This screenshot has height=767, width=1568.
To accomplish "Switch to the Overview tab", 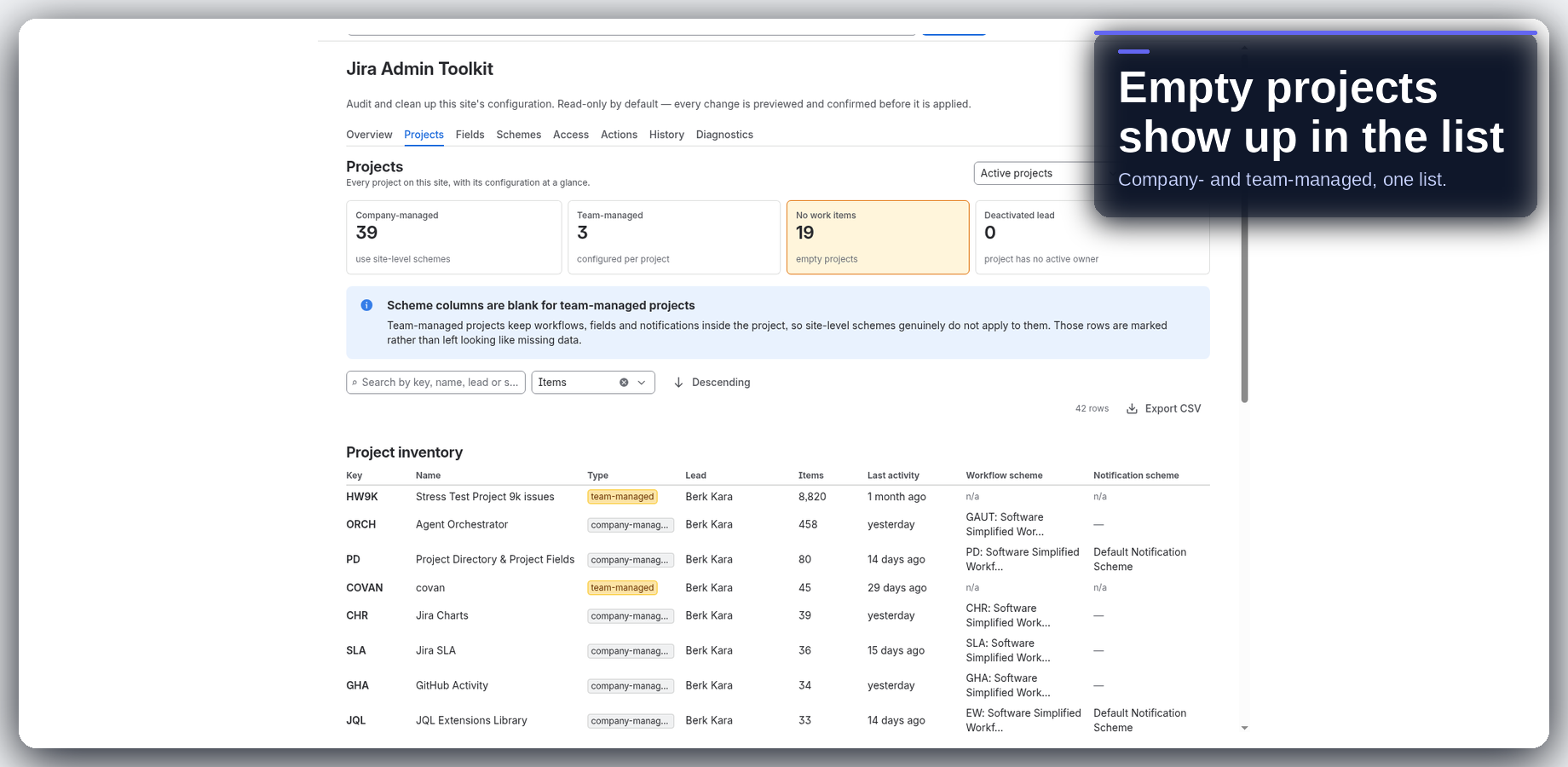I will [x=369, y=135].
